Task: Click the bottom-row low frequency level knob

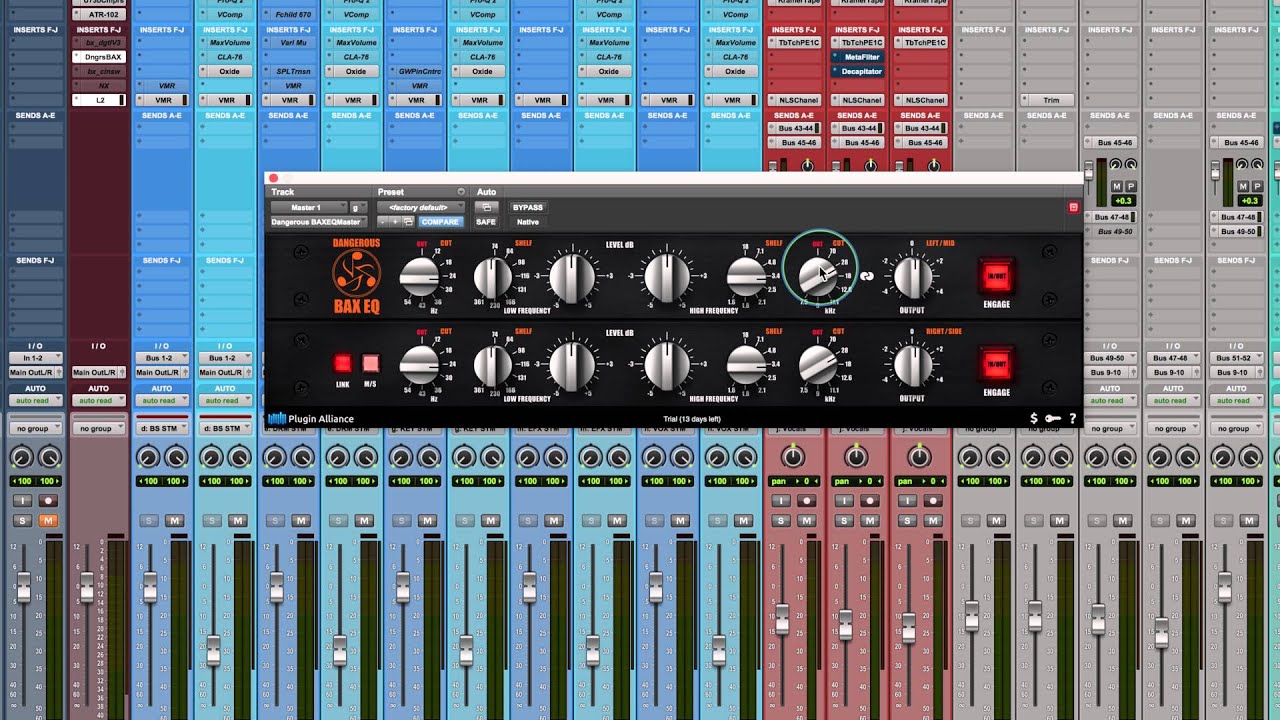Action: pos(572,365)
